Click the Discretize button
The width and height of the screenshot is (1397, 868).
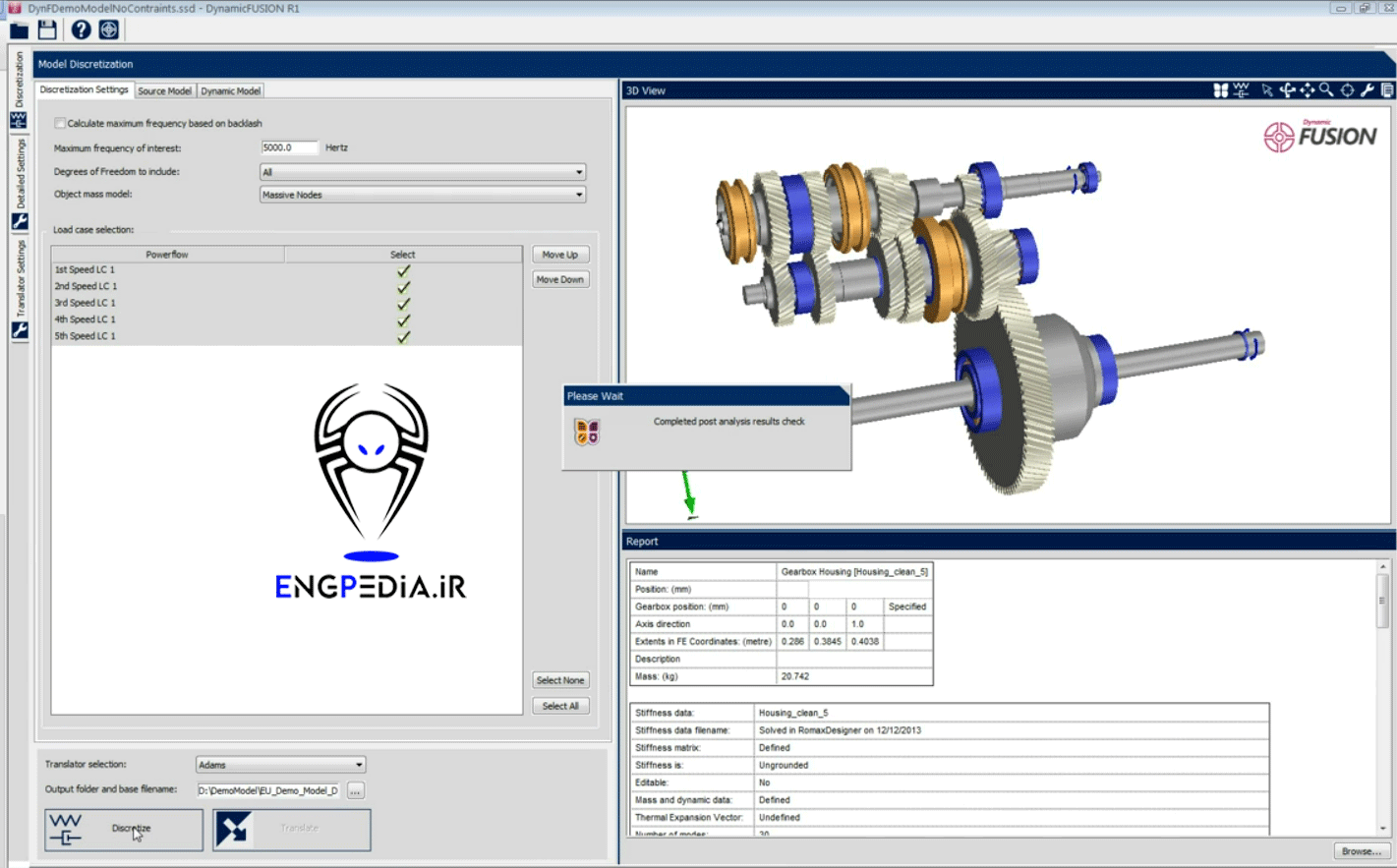point(124,830)
